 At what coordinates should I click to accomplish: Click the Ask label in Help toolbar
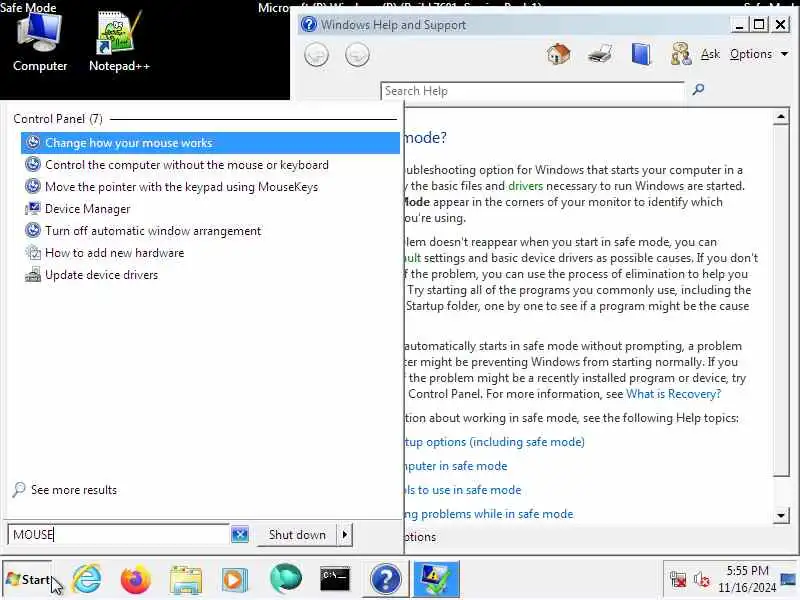pos(710,54)
